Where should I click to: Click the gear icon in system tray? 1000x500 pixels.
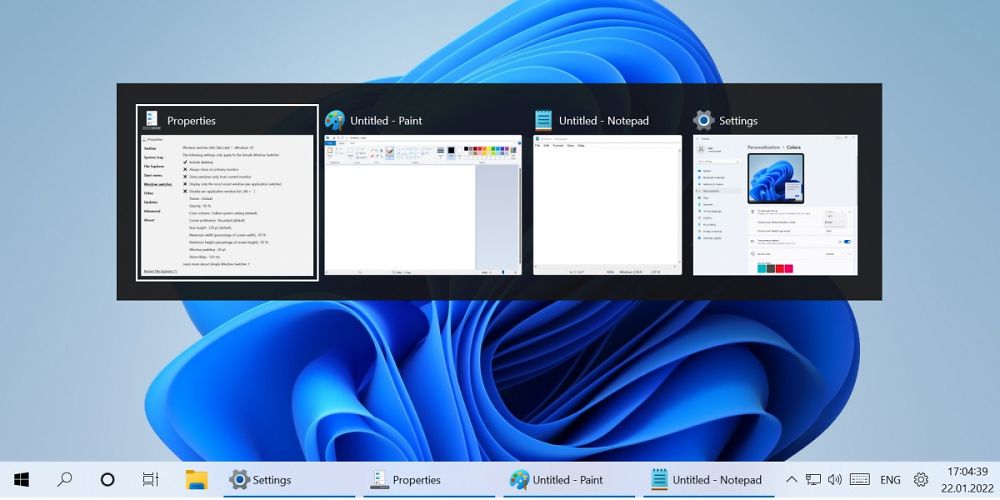(921, 480)
